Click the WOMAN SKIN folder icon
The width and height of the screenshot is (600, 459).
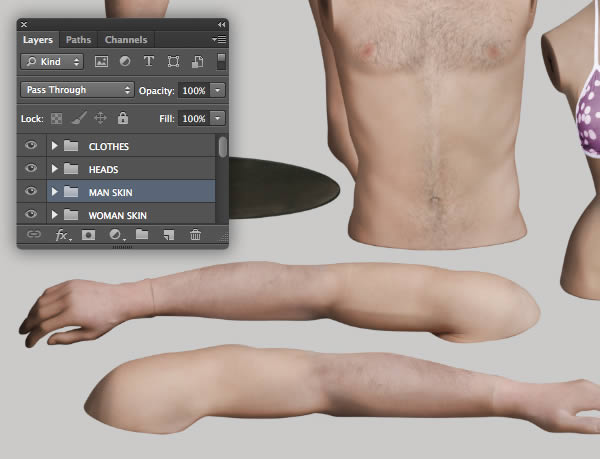pyautogui.click(x=71, y=215)
